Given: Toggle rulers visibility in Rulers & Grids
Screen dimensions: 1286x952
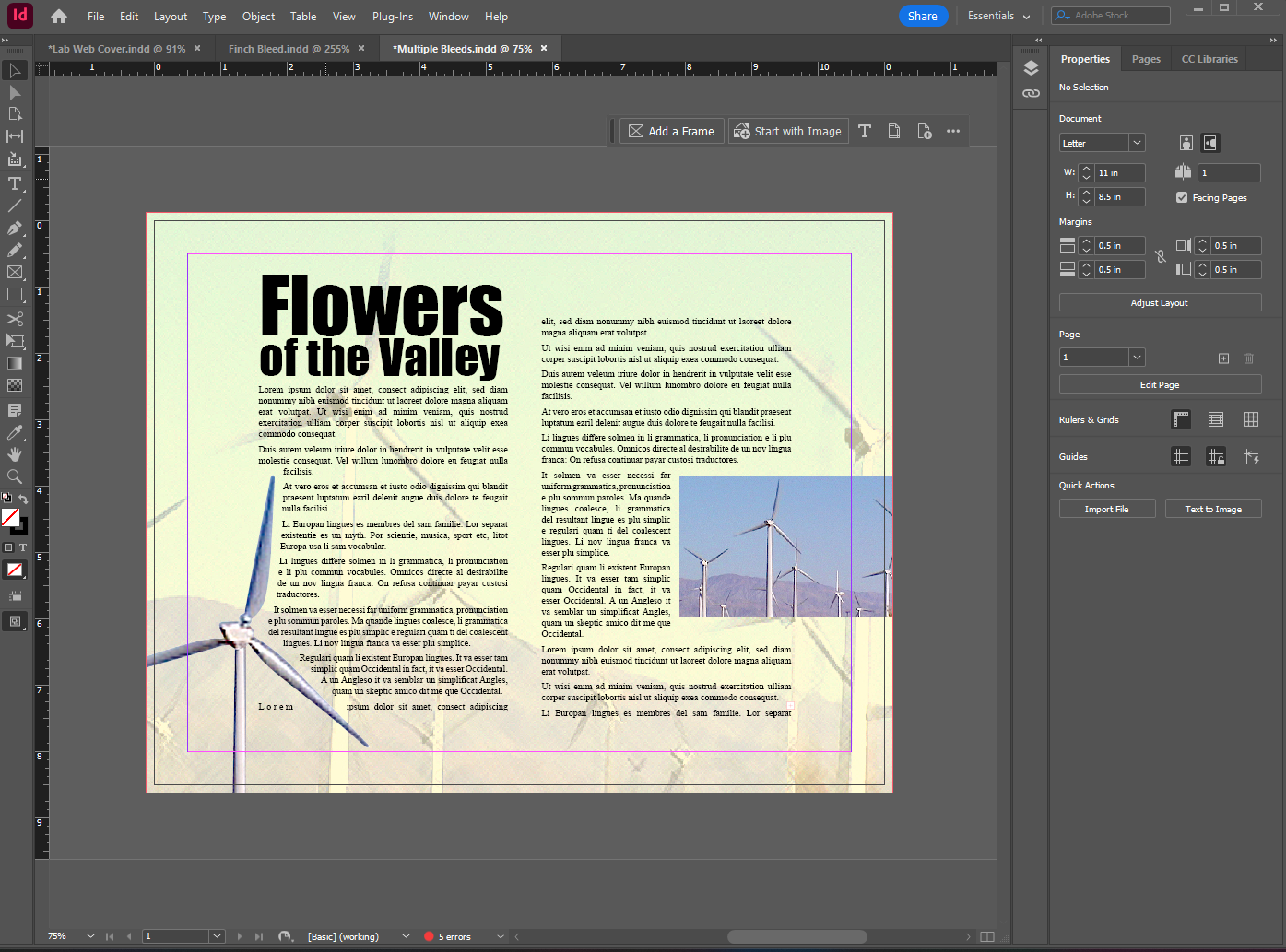Looking at the screenshot, I should pos(1181,419).
